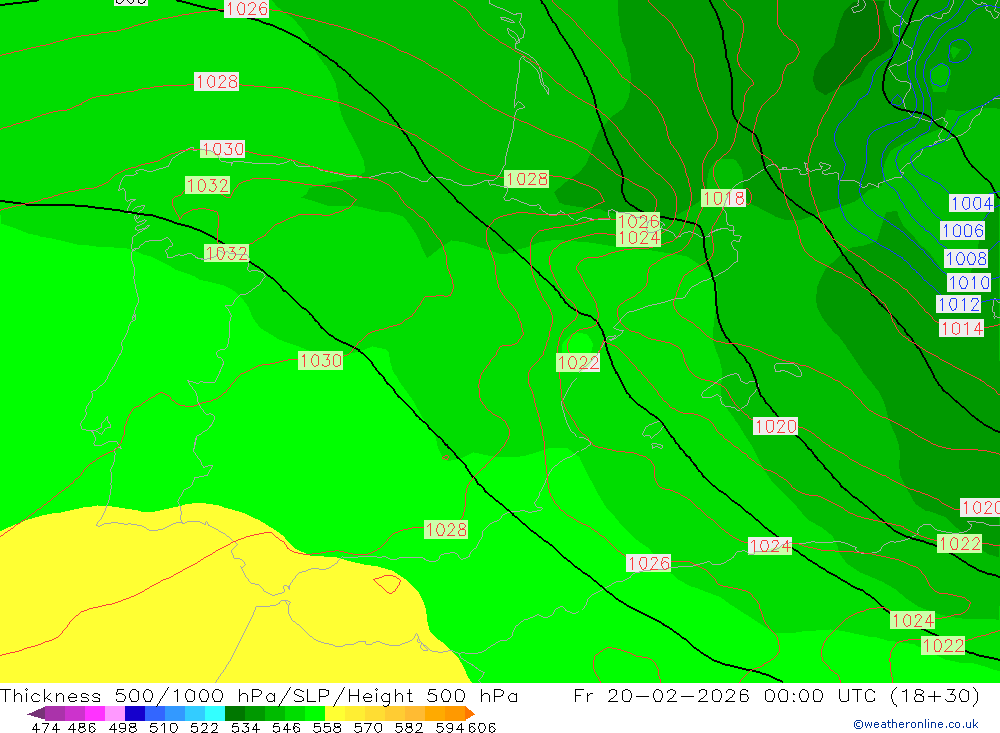Select the red 1014 pressure label
The height and width of the screenshot is (733, 1000).
(x=962, y=329)
